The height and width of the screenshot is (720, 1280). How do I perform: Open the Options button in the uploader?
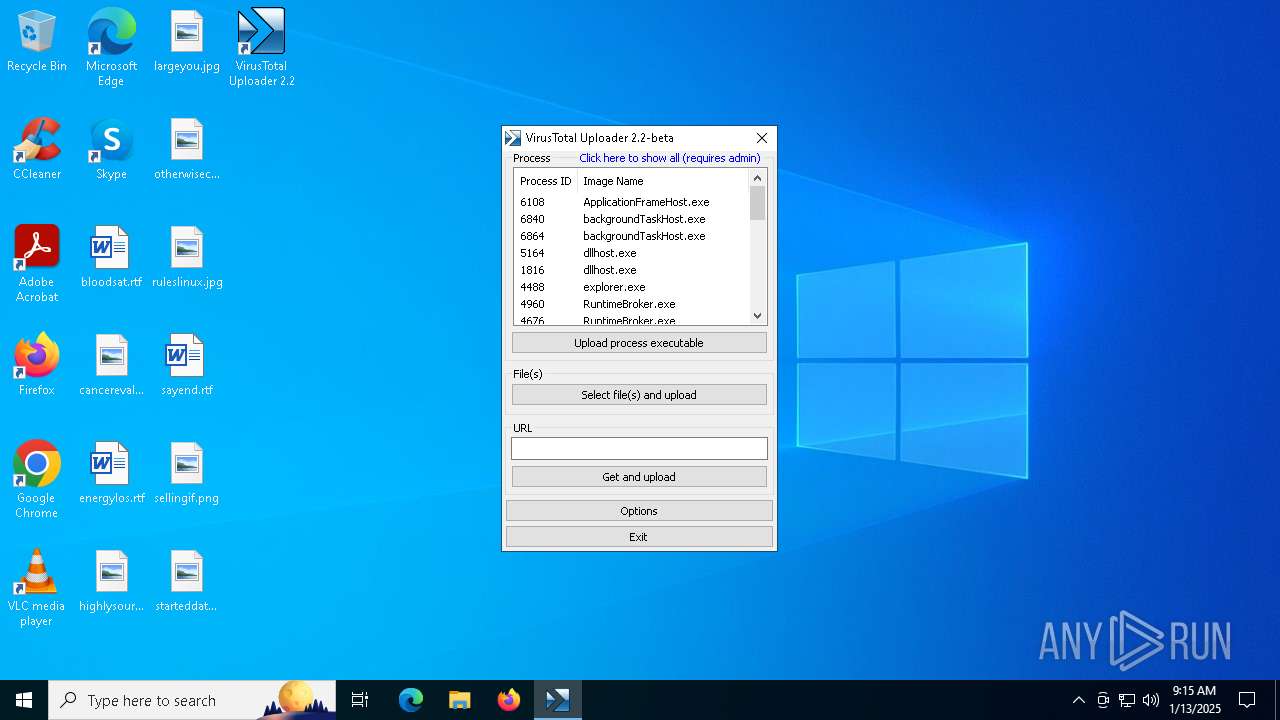coord(639,511)
